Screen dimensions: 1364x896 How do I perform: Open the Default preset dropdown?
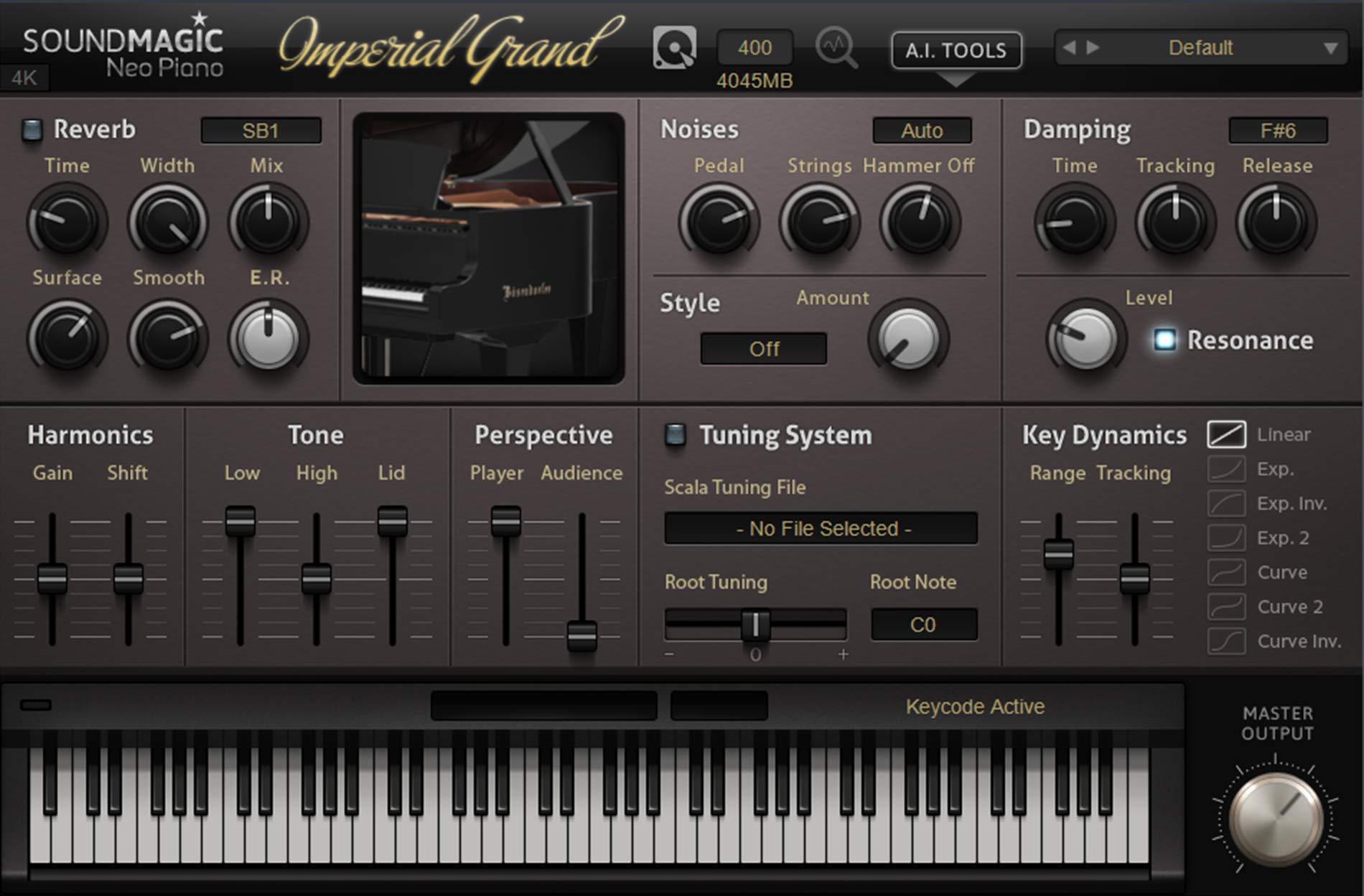click(x=1330, y=49)
